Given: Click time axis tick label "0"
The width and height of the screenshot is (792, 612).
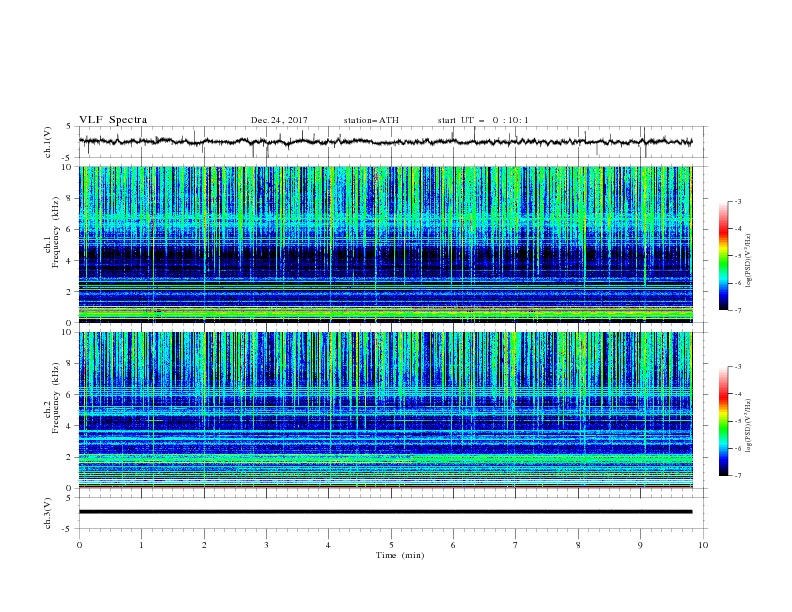Looking at the screenshot, I should click(x=79, y=545).
